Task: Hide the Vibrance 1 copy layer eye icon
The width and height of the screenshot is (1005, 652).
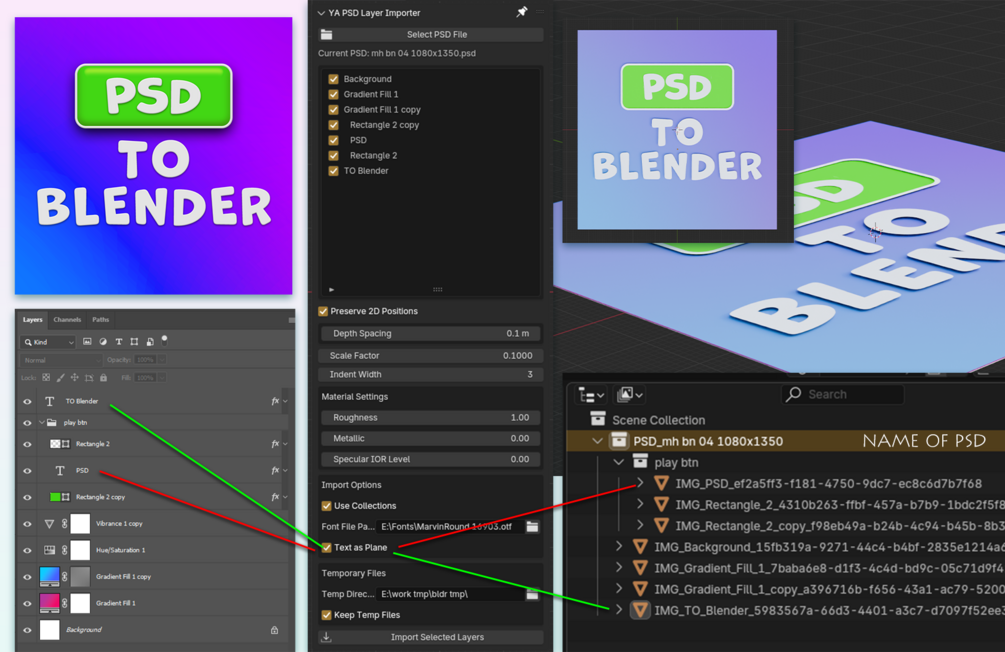Action: click(27, 524)
